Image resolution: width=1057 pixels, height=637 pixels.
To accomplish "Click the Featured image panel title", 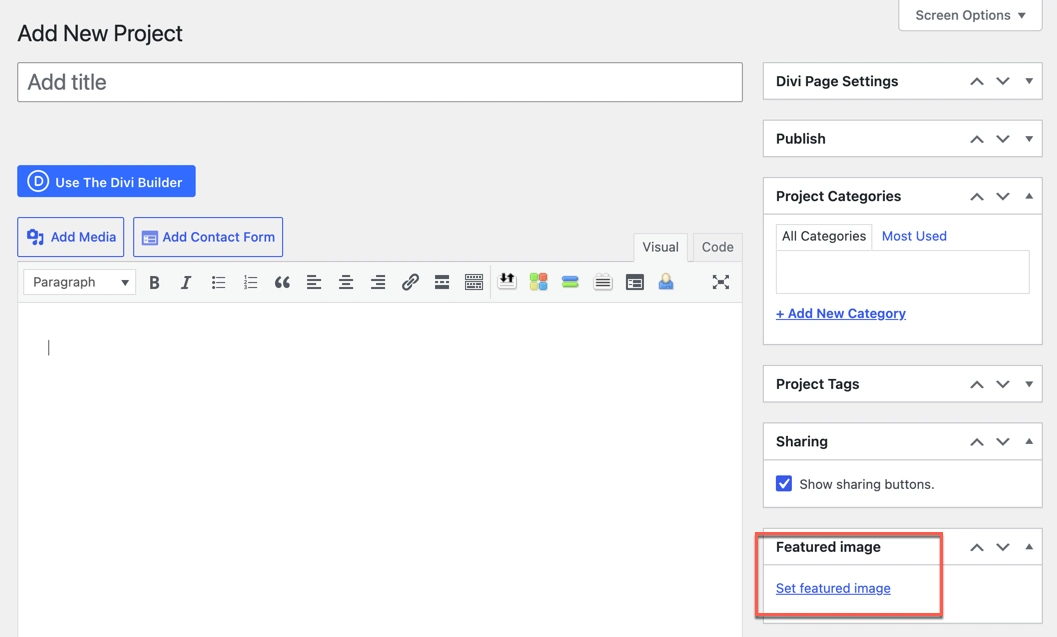I will [x=828, y=547].
